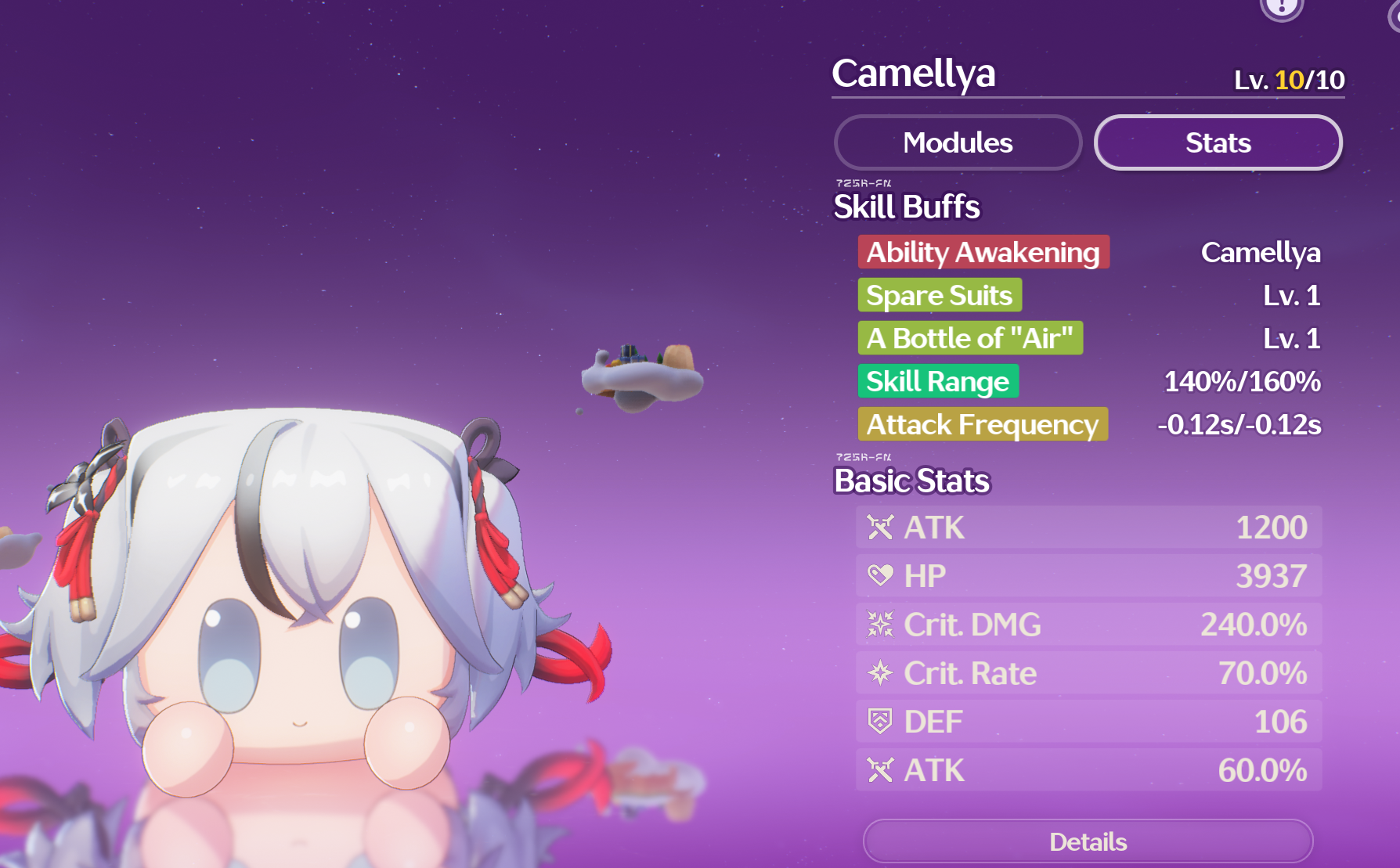Switch to the Modules tab
This screenshot has height=868, width=1400.
(x=958, y=142)
